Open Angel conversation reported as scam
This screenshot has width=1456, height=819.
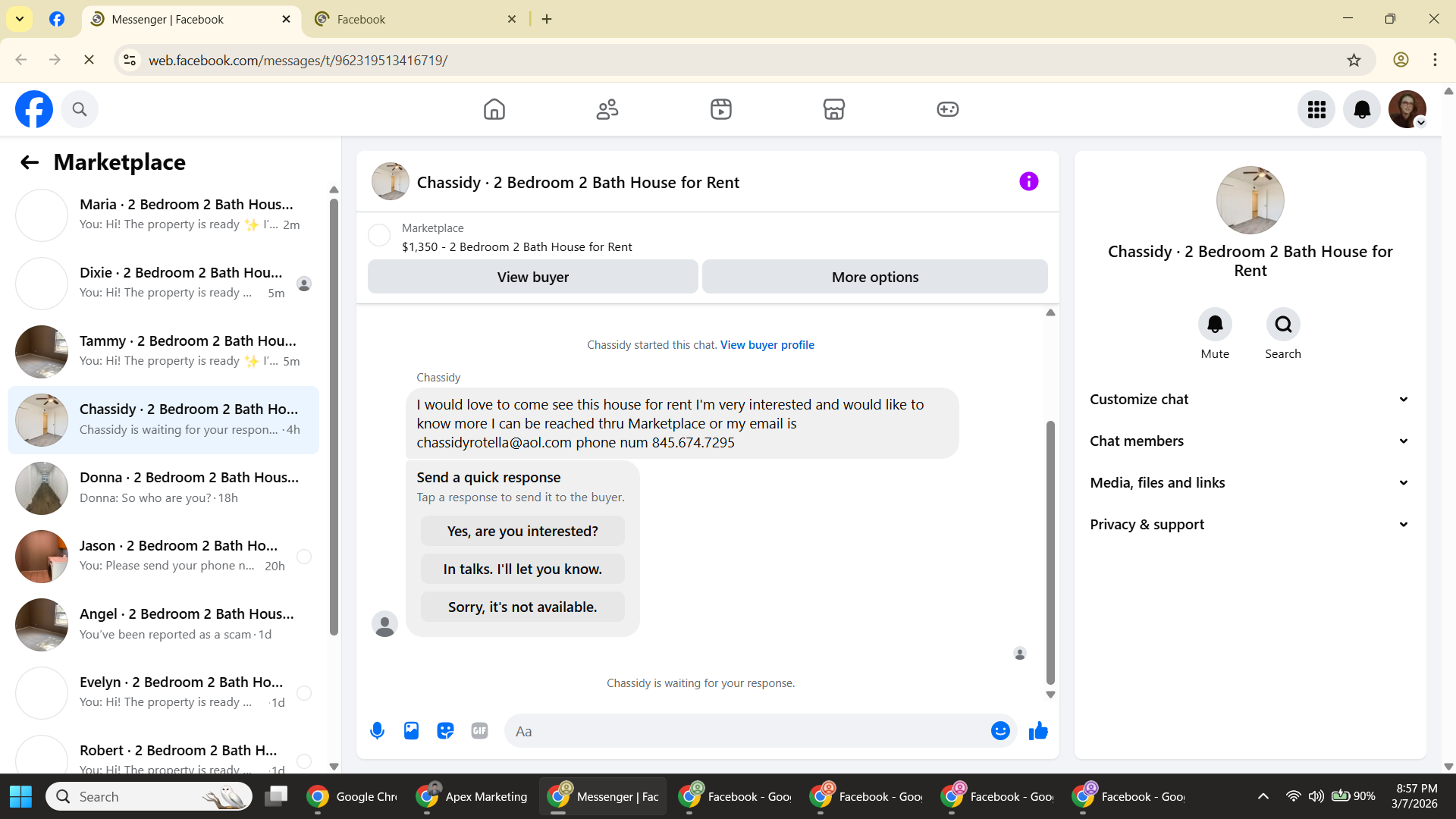click(163, 625)
